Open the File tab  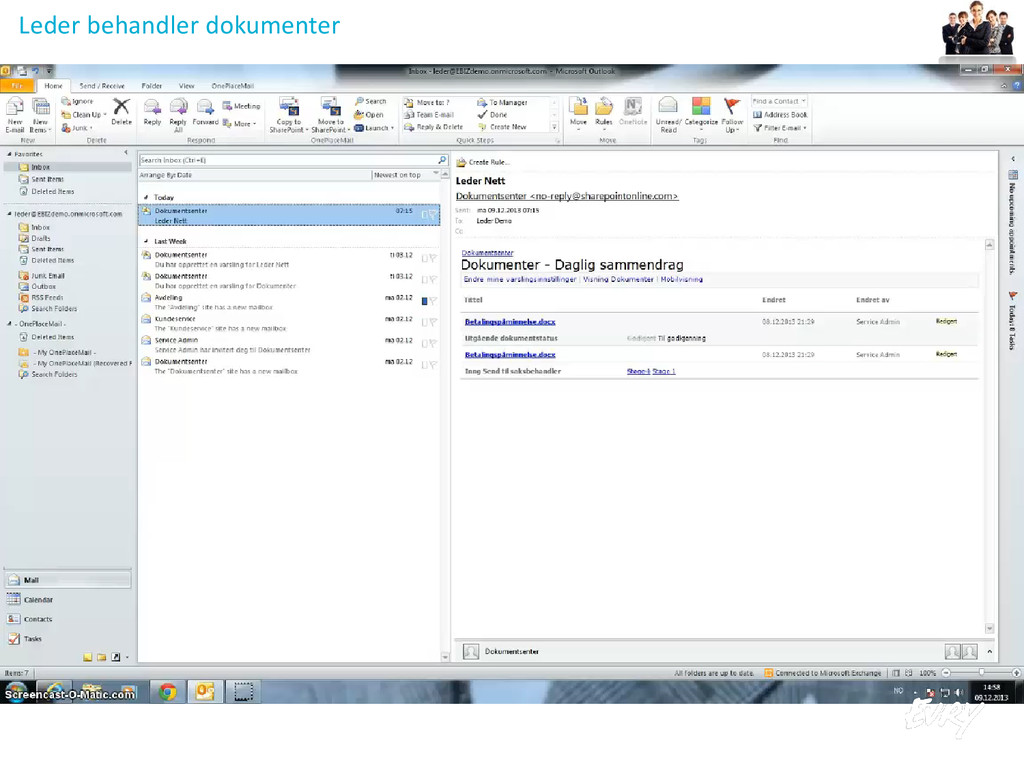point(17,86)
